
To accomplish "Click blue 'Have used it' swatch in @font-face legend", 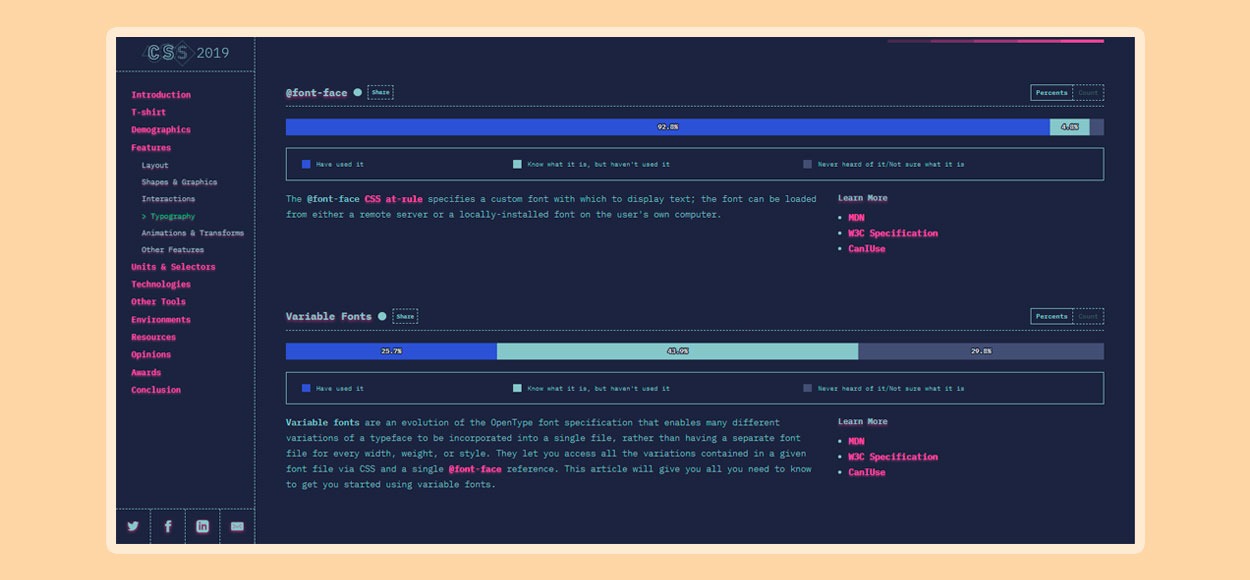I will 306,164.
